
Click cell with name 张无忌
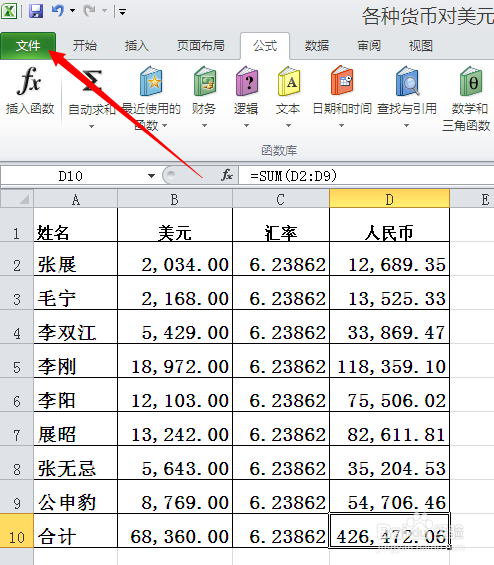76,463
